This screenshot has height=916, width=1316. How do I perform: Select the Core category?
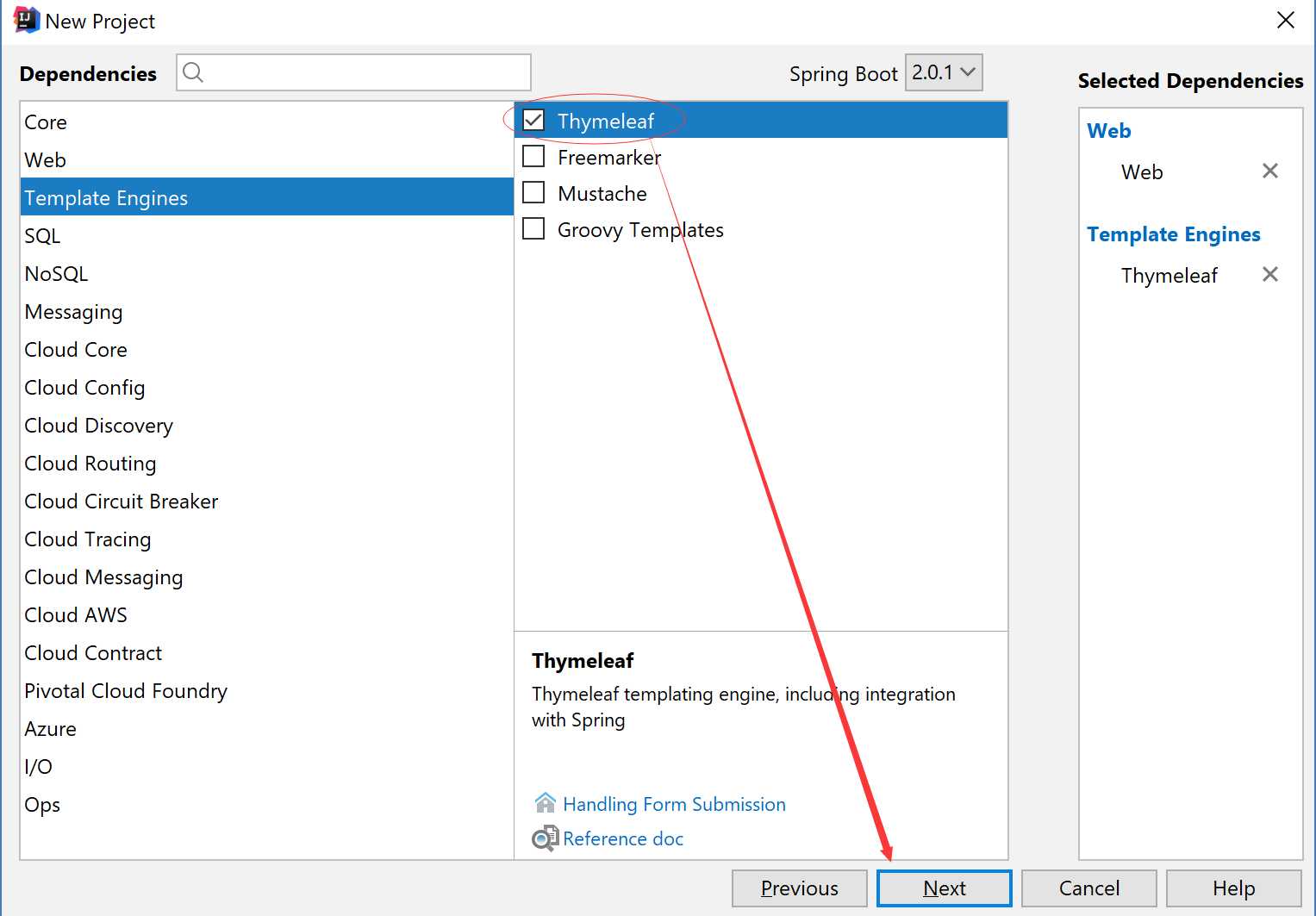tap(266, 122)
